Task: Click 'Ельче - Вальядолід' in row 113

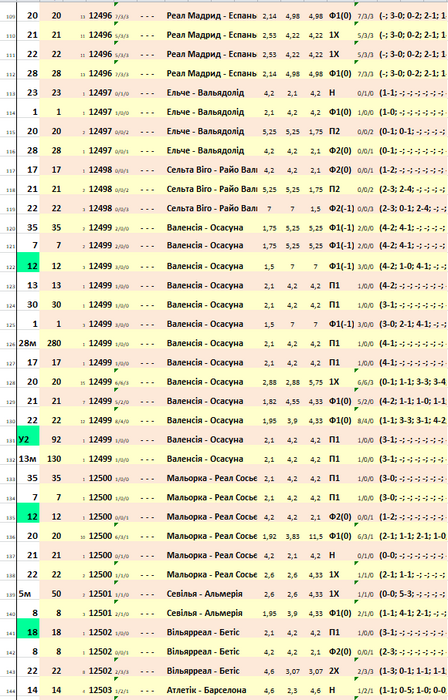Action: coord(205,93)
